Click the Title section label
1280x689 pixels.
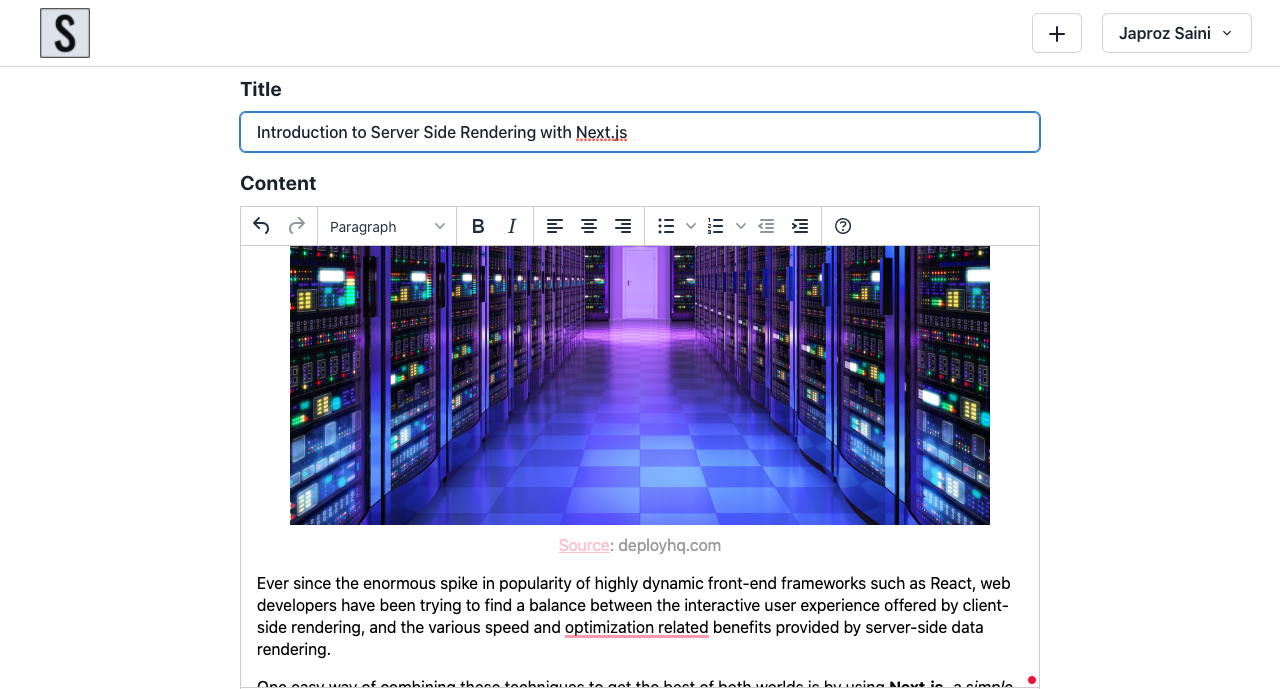click(x=261, y=89)
